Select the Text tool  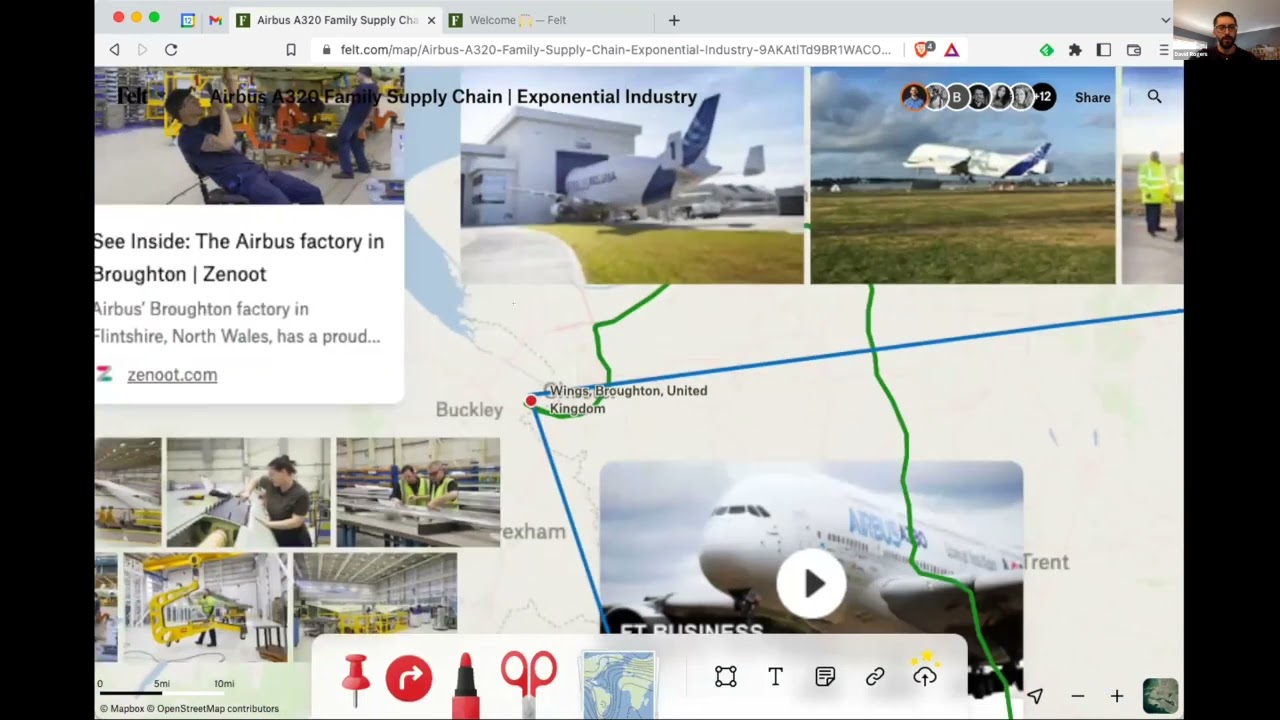click(x=775, y=677)
